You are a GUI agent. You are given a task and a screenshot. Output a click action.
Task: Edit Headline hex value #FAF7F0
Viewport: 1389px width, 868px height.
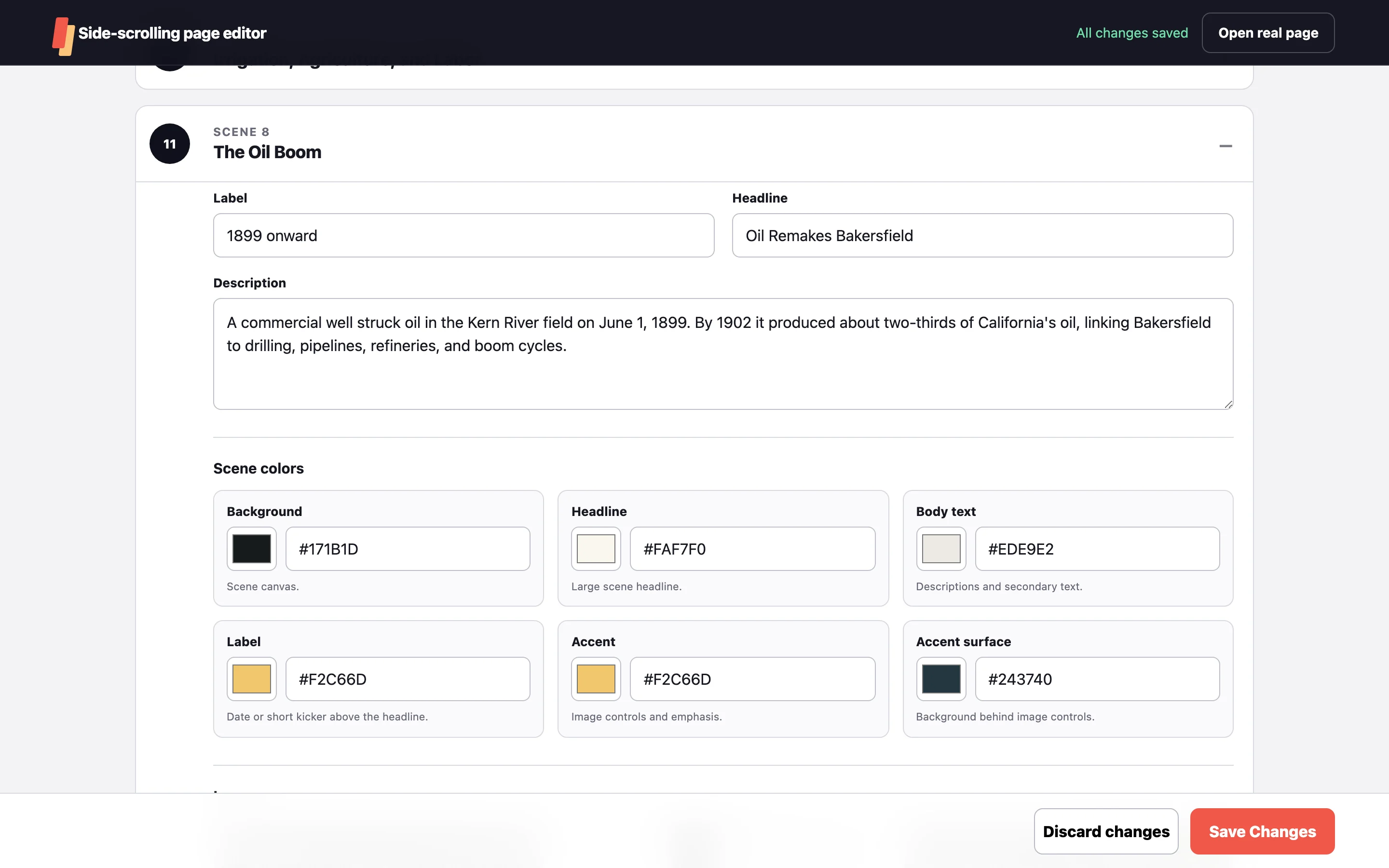[752, 549]
